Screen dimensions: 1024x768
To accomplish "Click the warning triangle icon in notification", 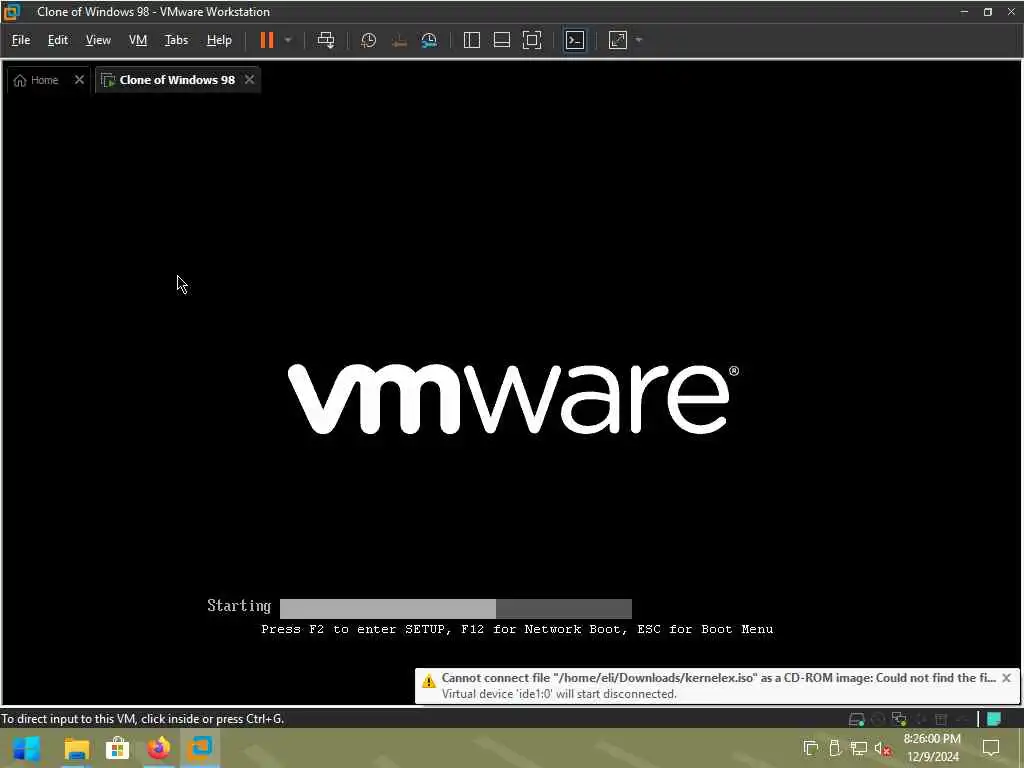I will point(428,682).
